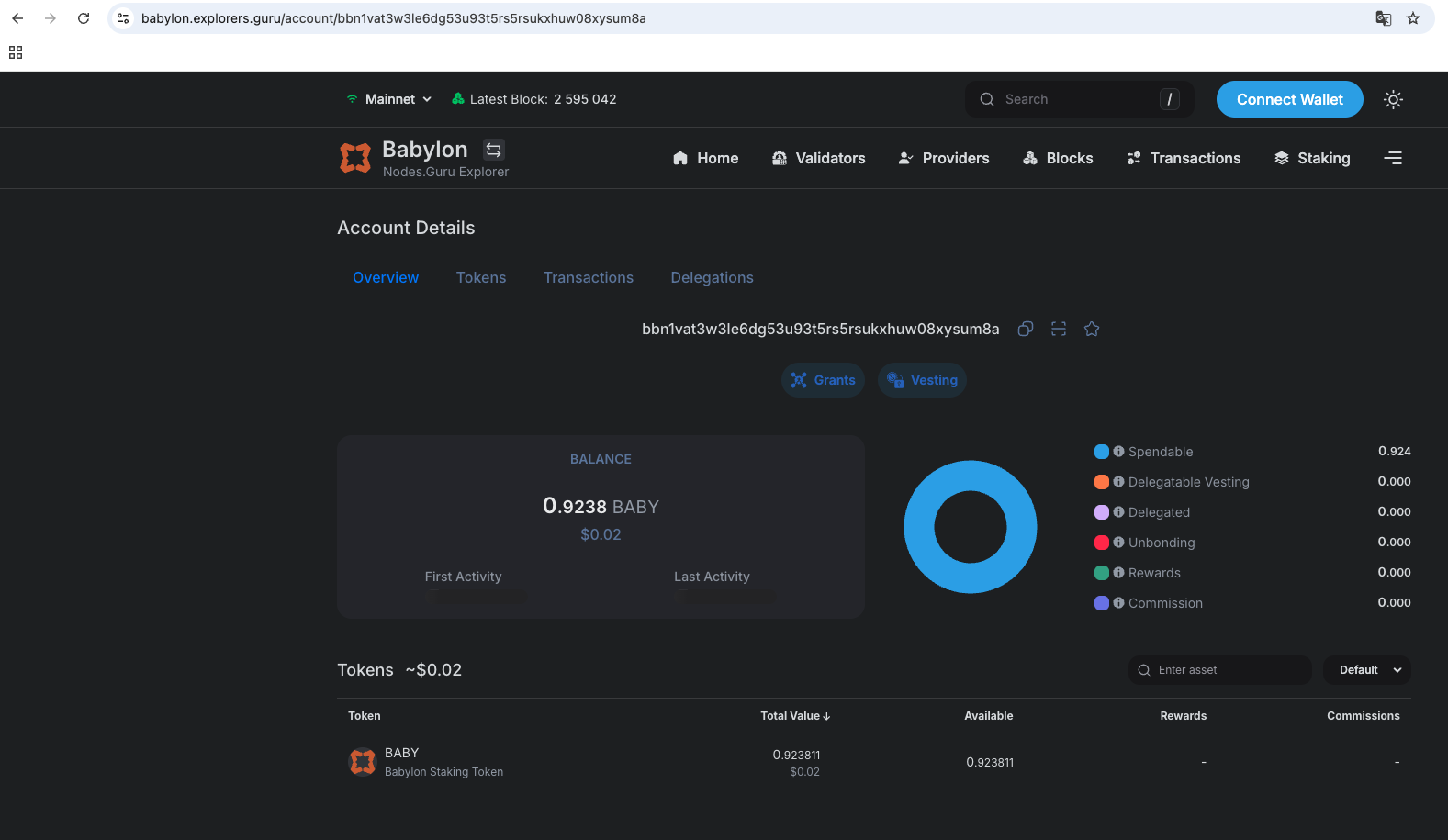Screen dimensions: 1448x840
Task: Open the browser apps grid icon
Action: (16, 52)
